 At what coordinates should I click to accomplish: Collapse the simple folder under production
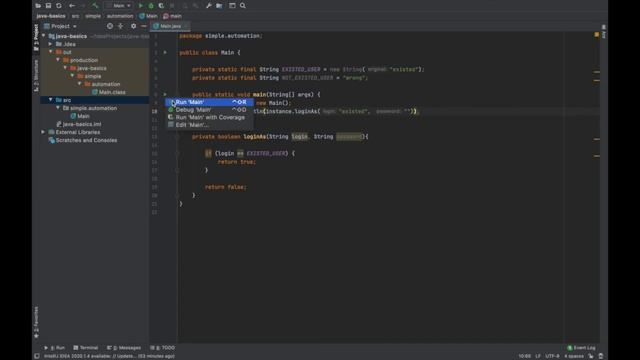coord(72,76)
